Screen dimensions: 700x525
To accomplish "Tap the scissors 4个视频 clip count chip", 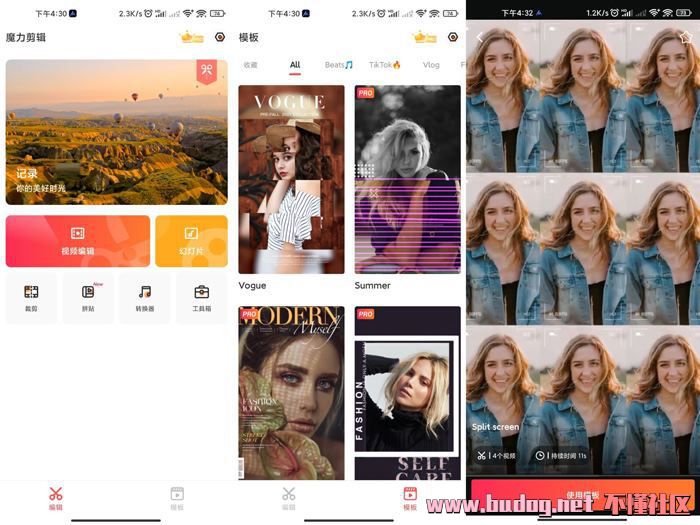I will pos(496,456).
